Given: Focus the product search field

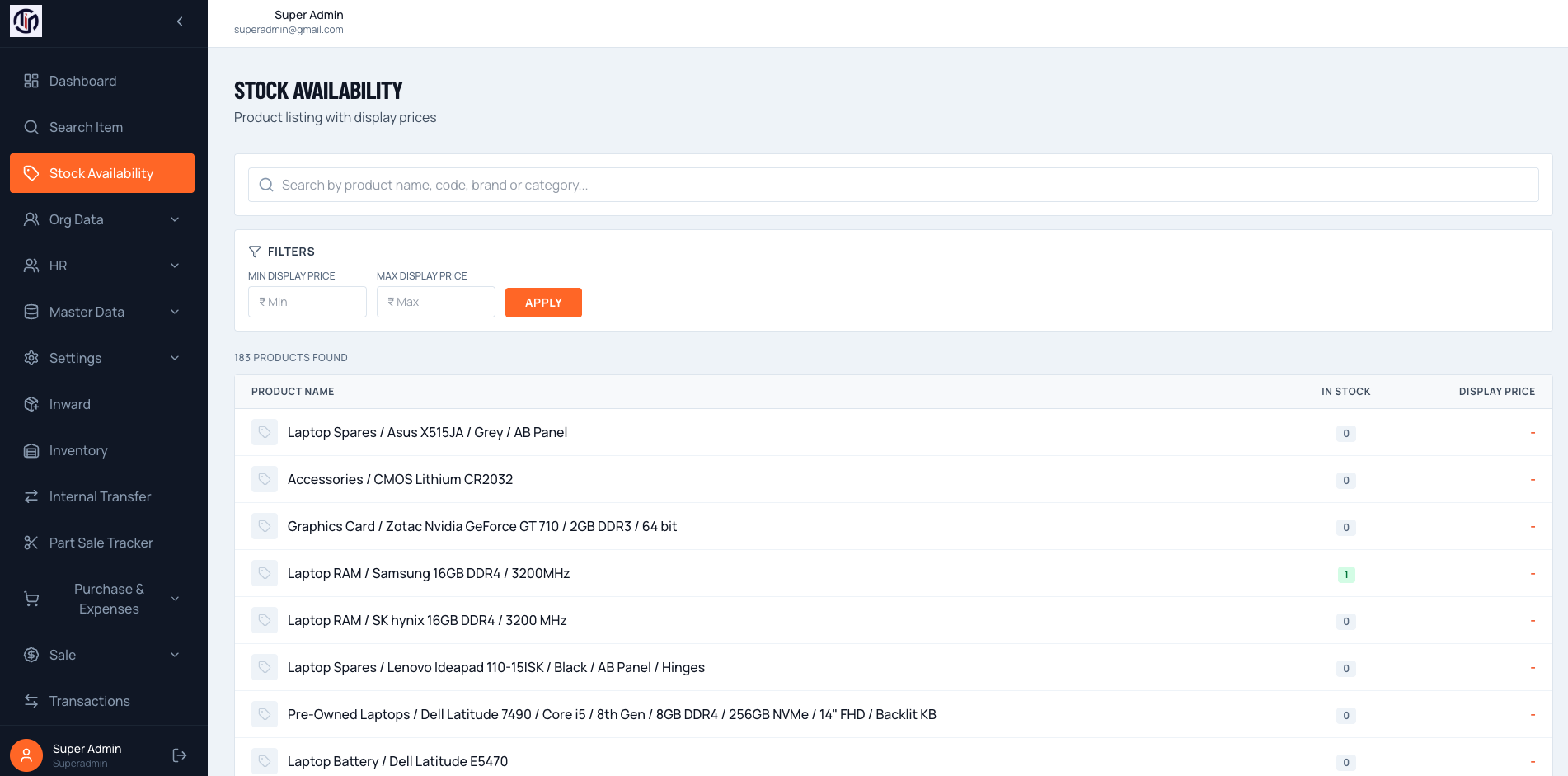Looking at the screenshot, I should 893,185.
